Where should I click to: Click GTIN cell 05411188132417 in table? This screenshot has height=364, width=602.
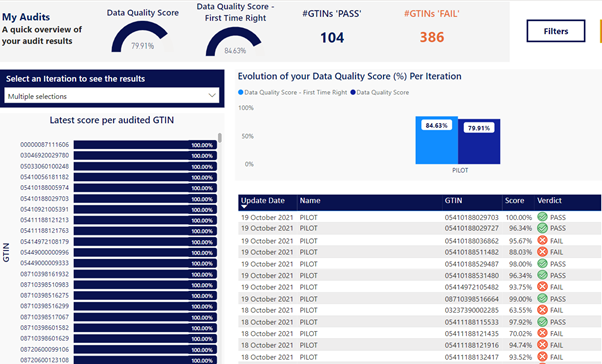pyautogui.click(x=471, y=357)
